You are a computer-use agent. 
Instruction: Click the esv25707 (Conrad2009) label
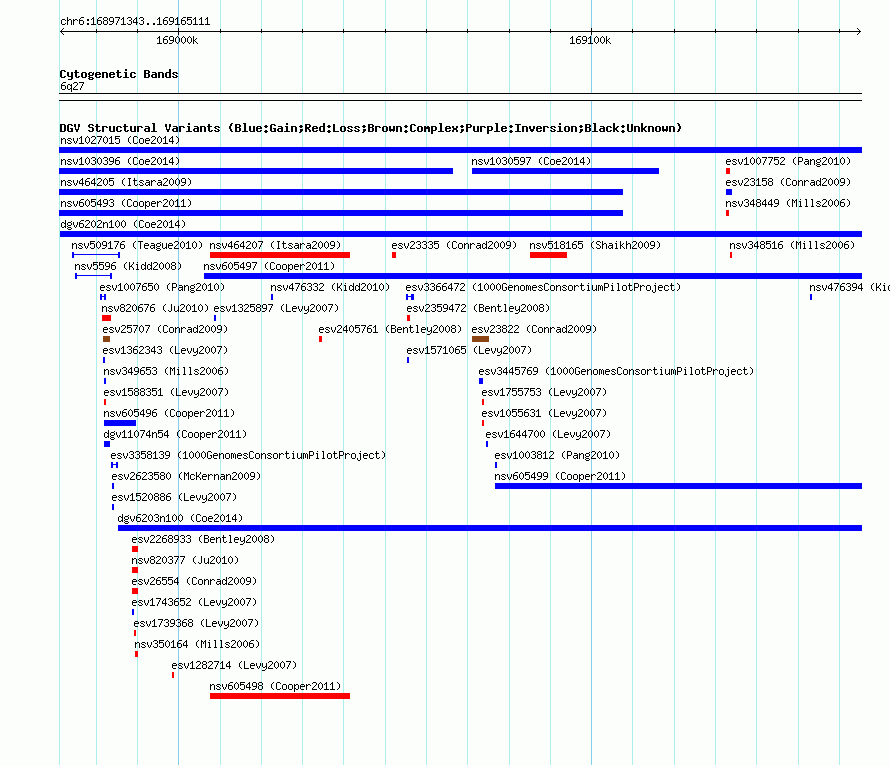(x=165, y=329)
